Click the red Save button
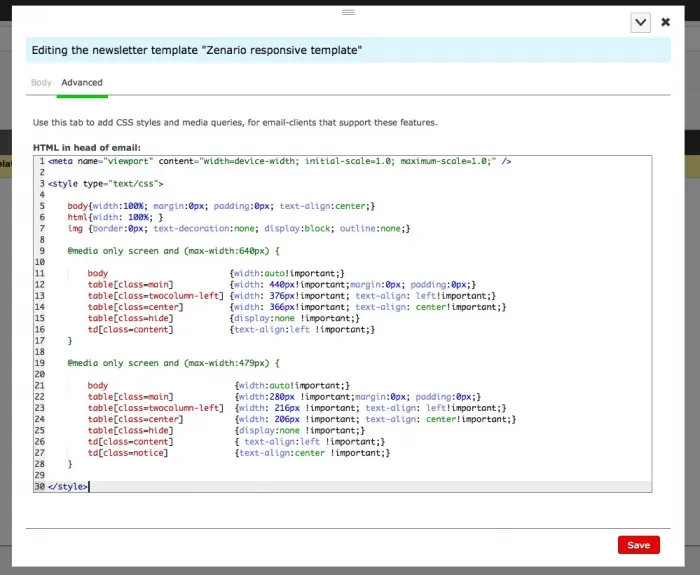This screenshot has height=575, width=700. point(638,545)
